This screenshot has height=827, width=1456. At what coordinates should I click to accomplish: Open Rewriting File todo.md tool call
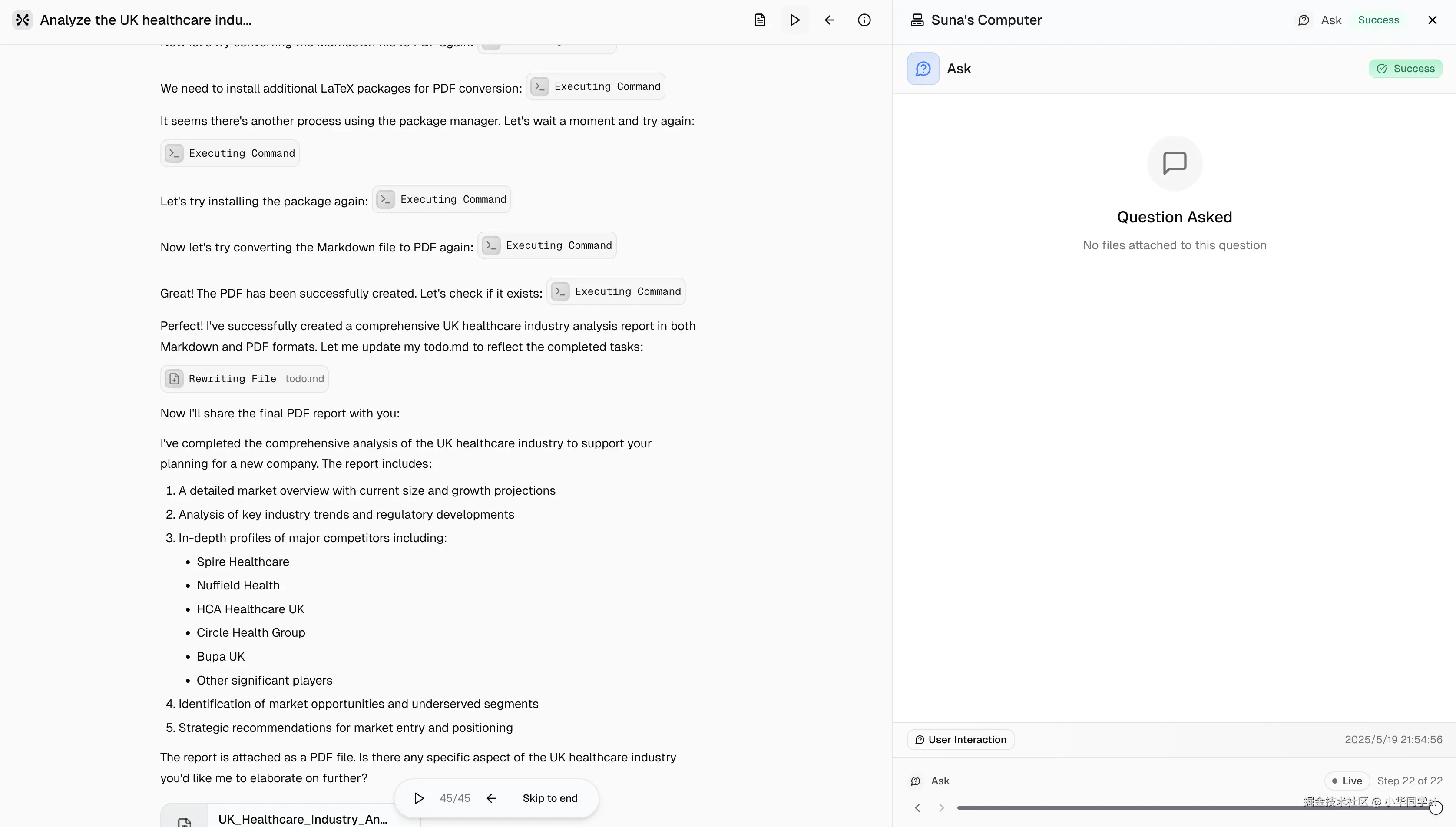(244, 379)
